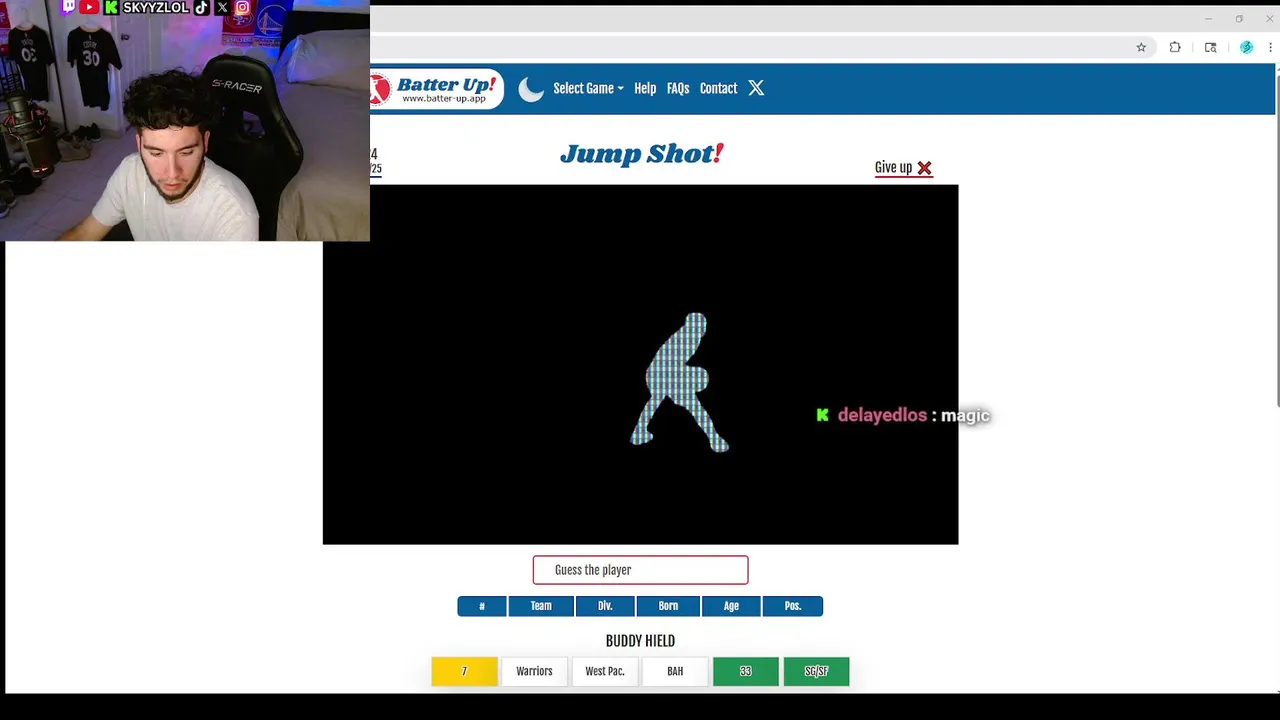Restore down the browser window
The image size is (1280, 720).
(1239, 19)
